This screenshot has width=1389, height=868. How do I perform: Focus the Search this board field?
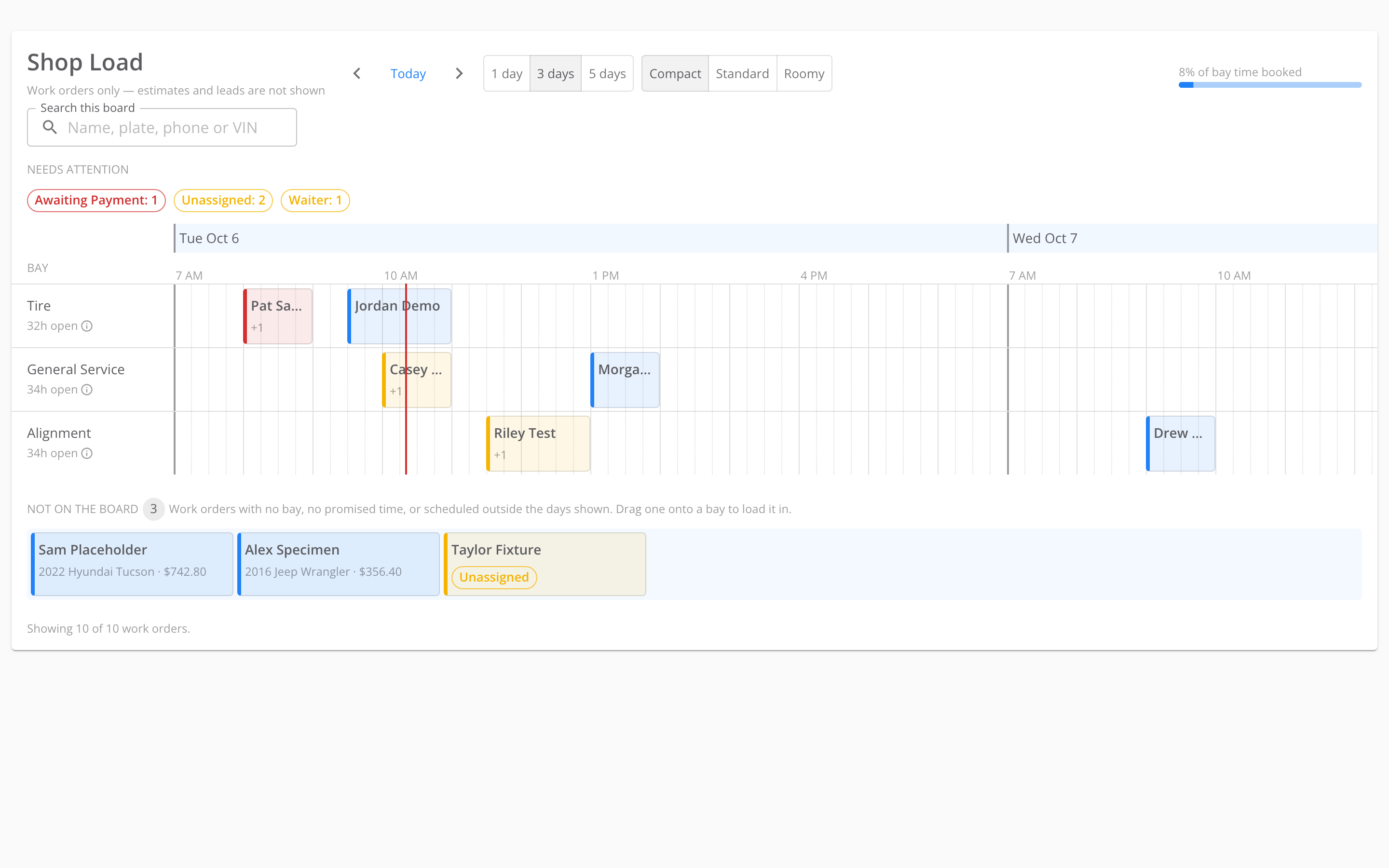162,127
